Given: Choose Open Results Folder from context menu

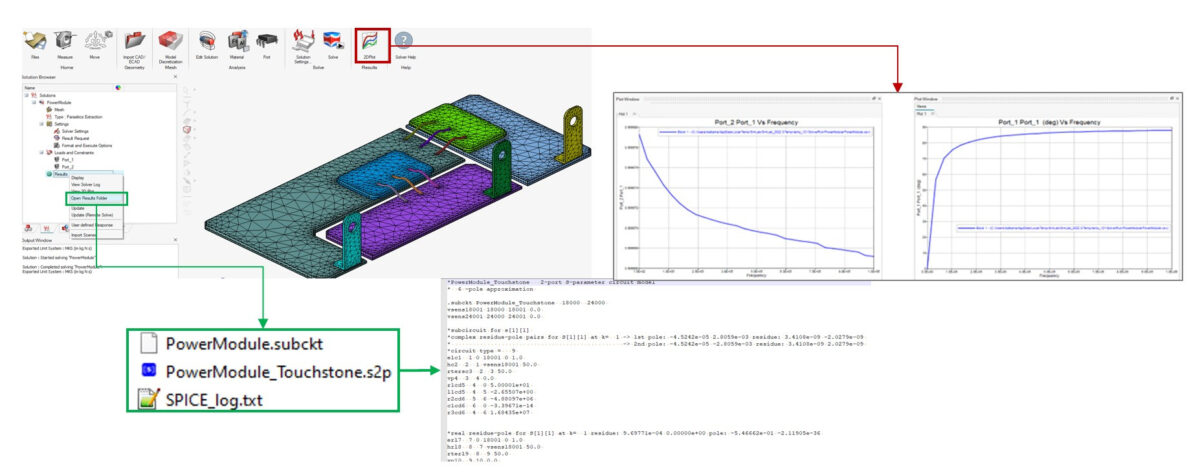Looking at the screenshot, I should 97,198.
